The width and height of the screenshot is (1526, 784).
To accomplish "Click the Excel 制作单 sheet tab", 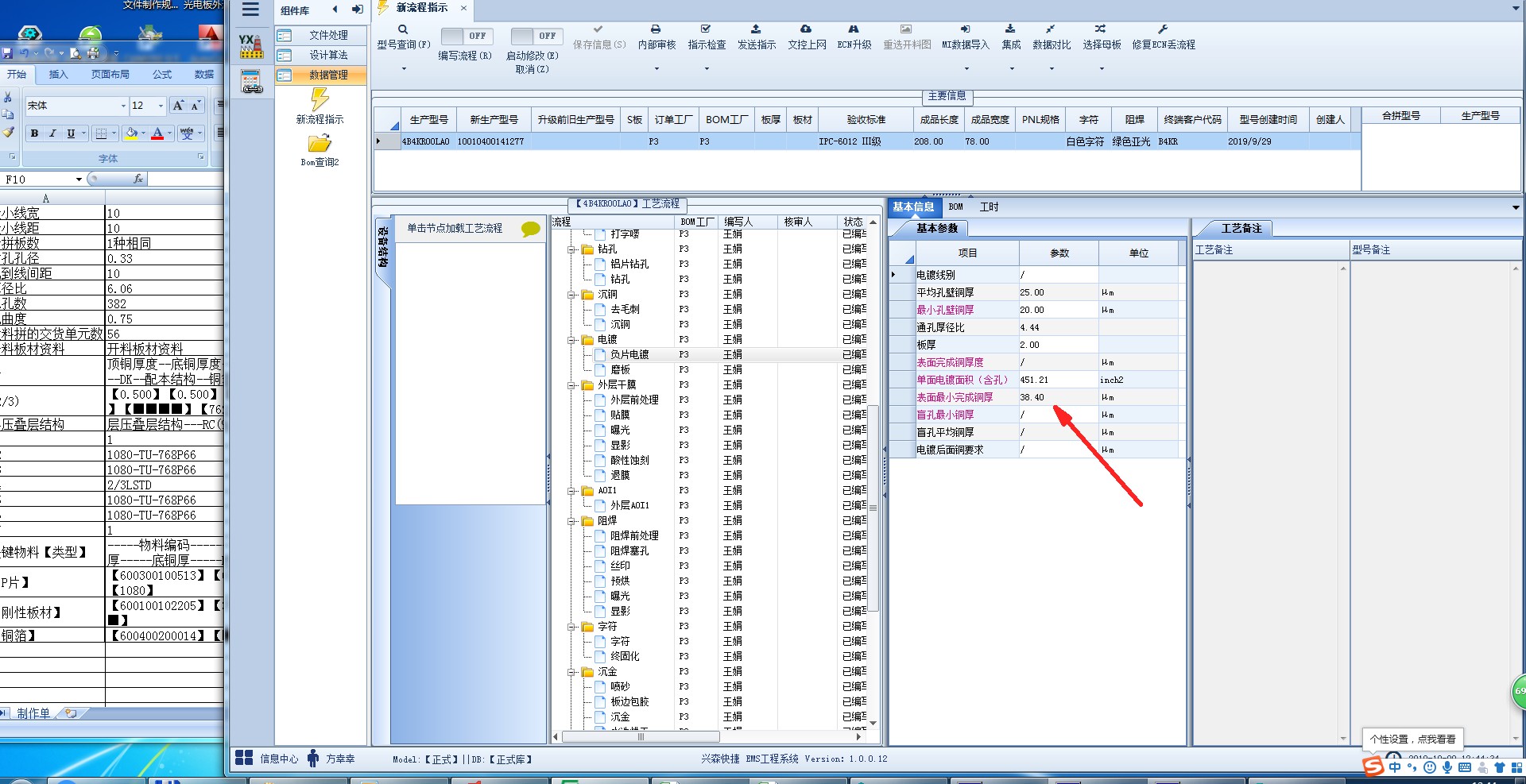I will pyautogui.click(x=33, y=713).
